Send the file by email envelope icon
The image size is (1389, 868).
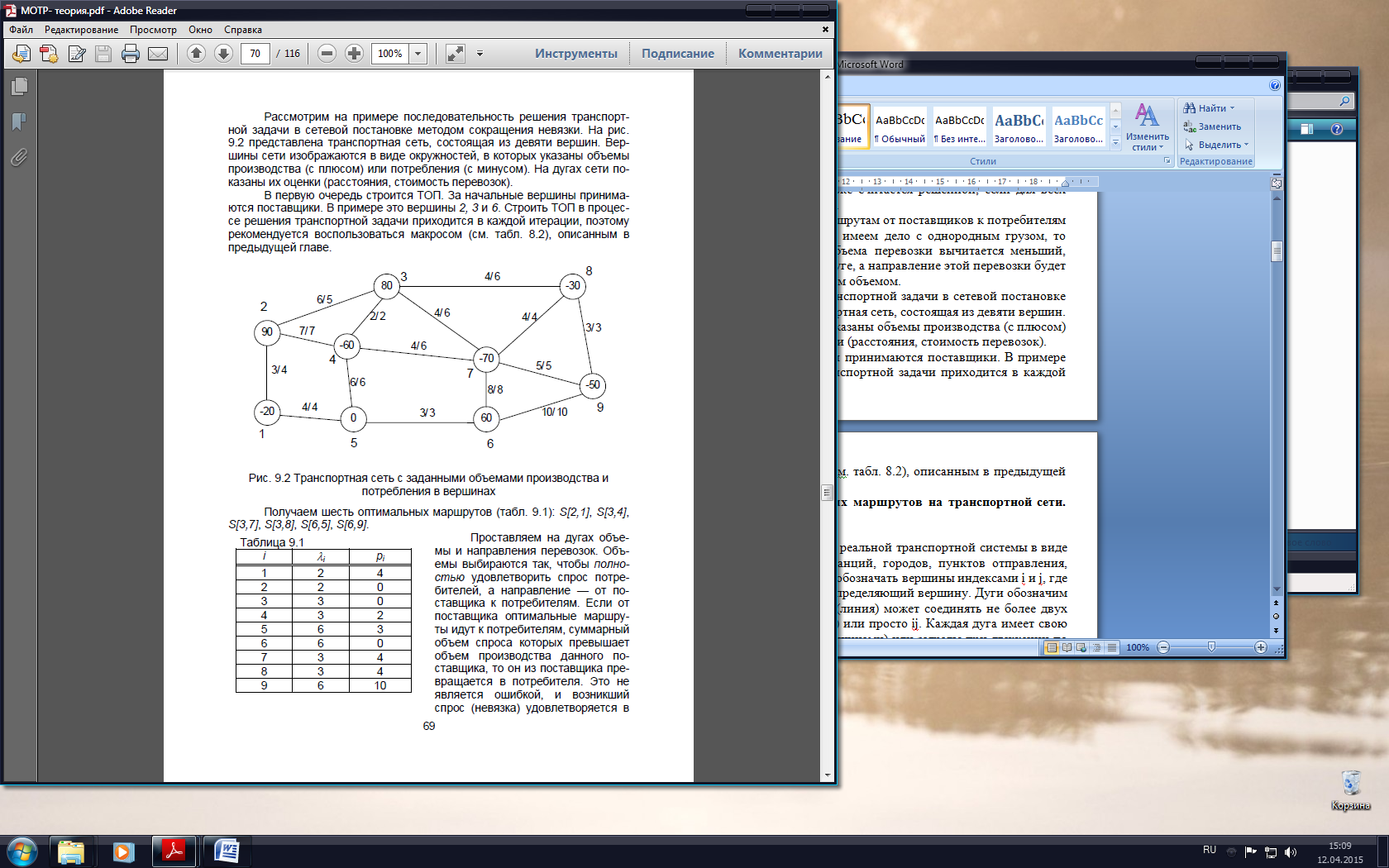158,54
